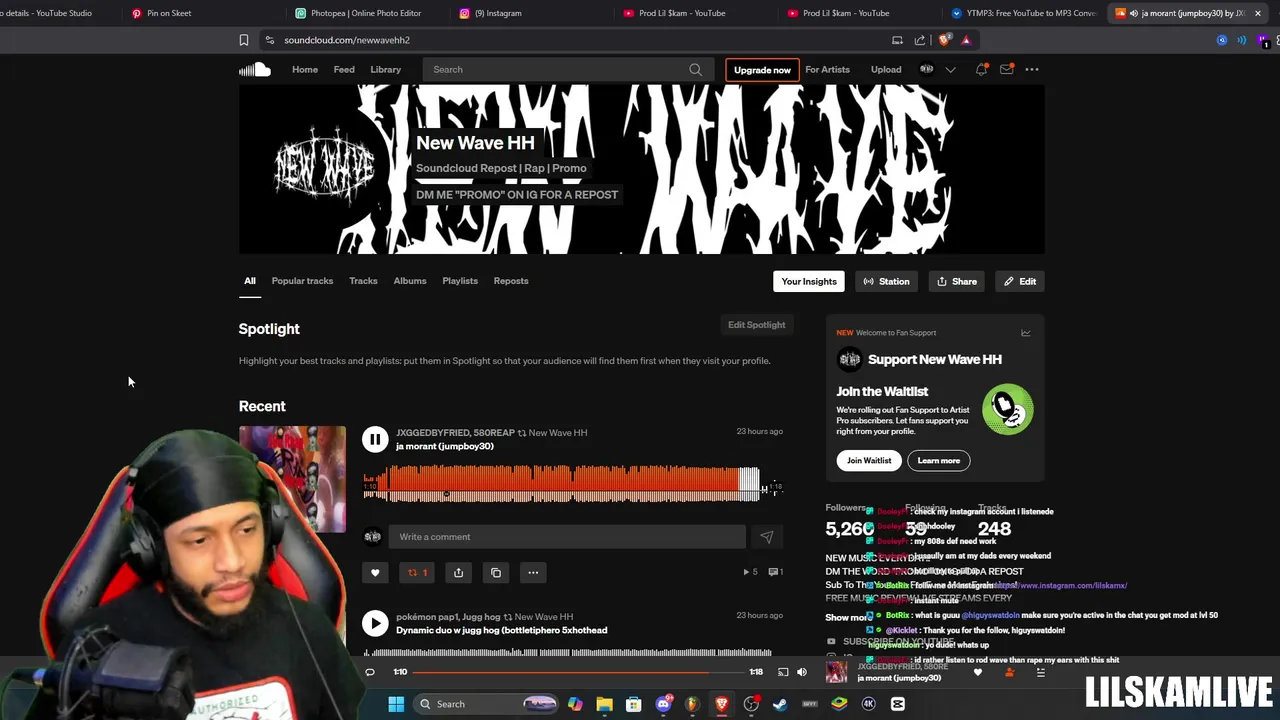
Task: Open the profile avatar in header
Action: tap(927, 69)
